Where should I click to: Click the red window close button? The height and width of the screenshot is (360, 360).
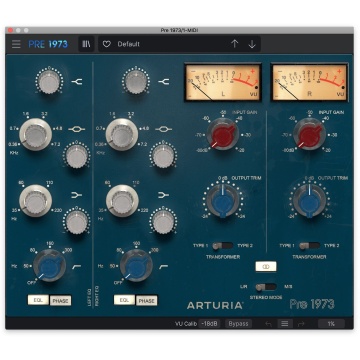pyautogui.click(x=10, y=30)
